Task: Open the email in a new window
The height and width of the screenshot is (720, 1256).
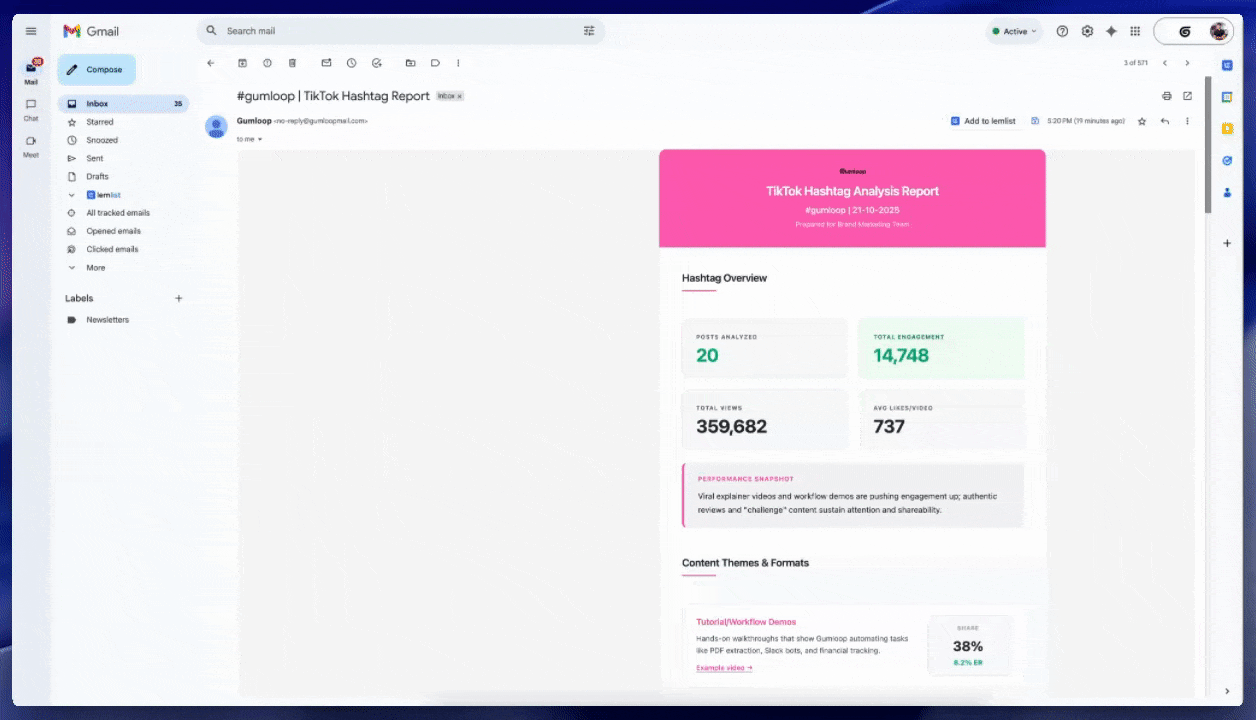Action: click(x=1187, y=96)
